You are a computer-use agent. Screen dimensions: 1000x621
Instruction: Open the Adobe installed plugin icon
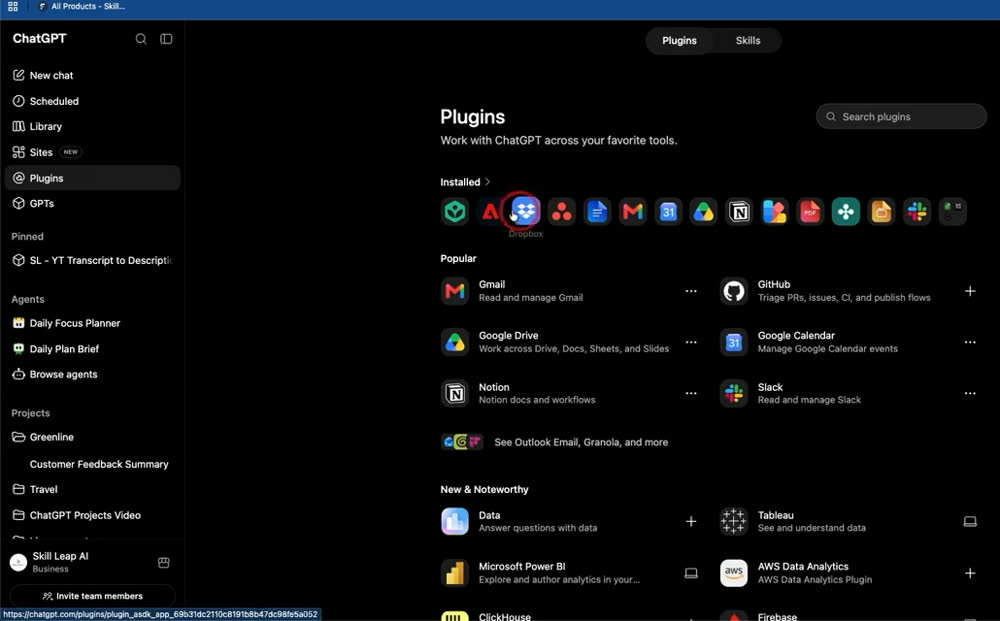(490, 211)
